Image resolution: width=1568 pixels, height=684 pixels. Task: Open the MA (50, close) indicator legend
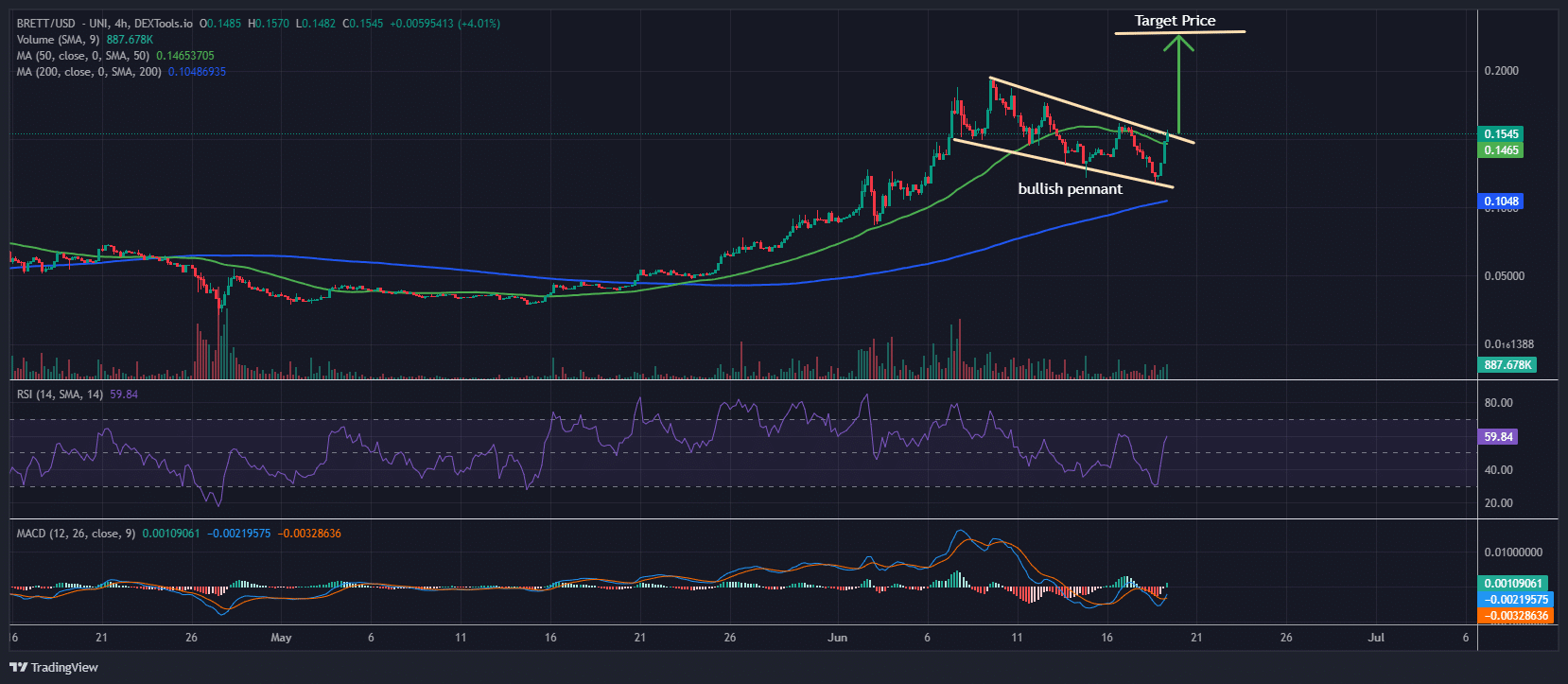[x=83, y=56]
